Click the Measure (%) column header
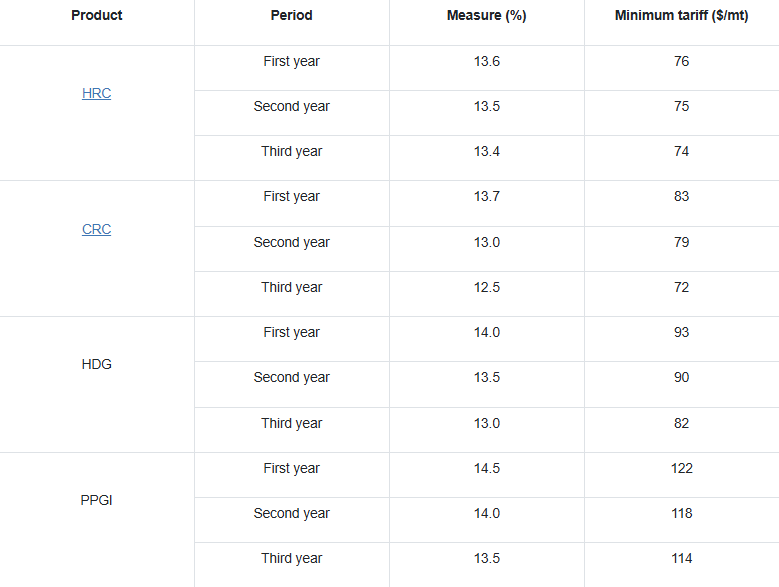Viewport: 779px width, 587px height. click(487, 15)
